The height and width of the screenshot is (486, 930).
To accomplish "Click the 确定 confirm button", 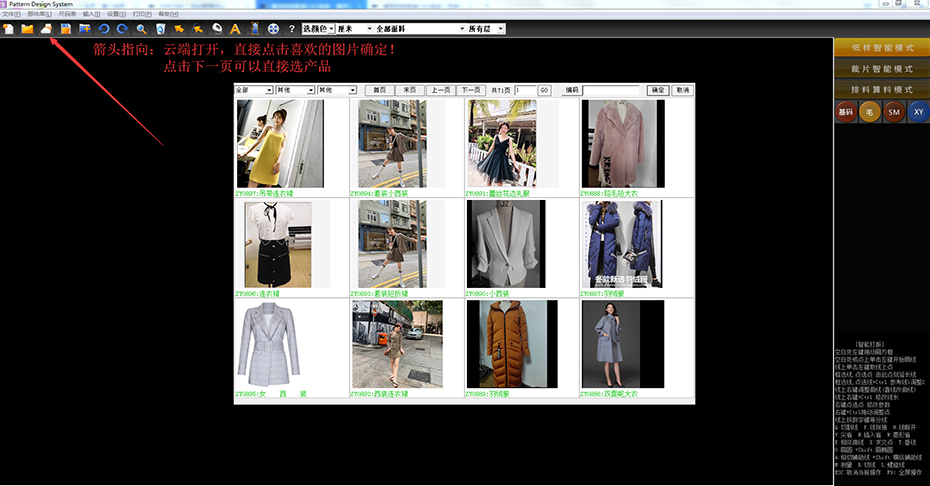I will tap(657, 90).
